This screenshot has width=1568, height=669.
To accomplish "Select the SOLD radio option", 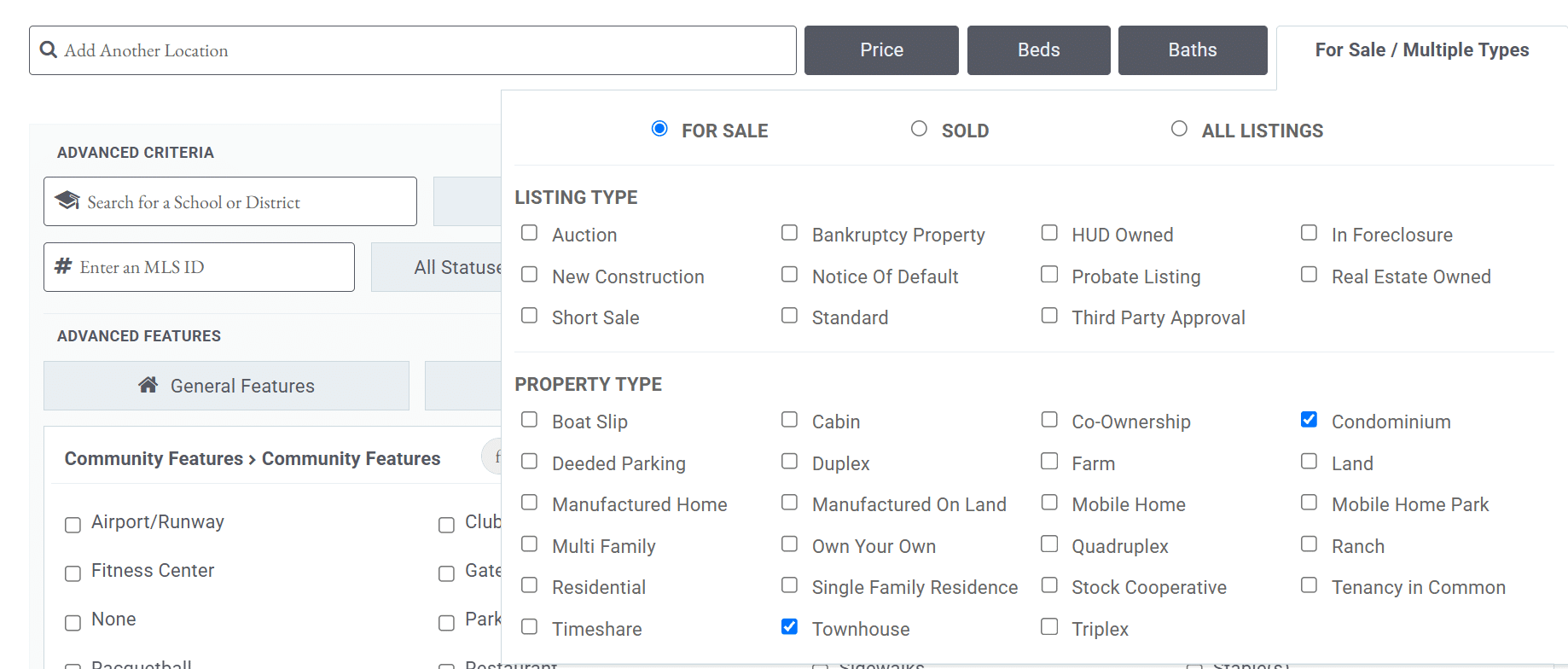I will point(919,129).
